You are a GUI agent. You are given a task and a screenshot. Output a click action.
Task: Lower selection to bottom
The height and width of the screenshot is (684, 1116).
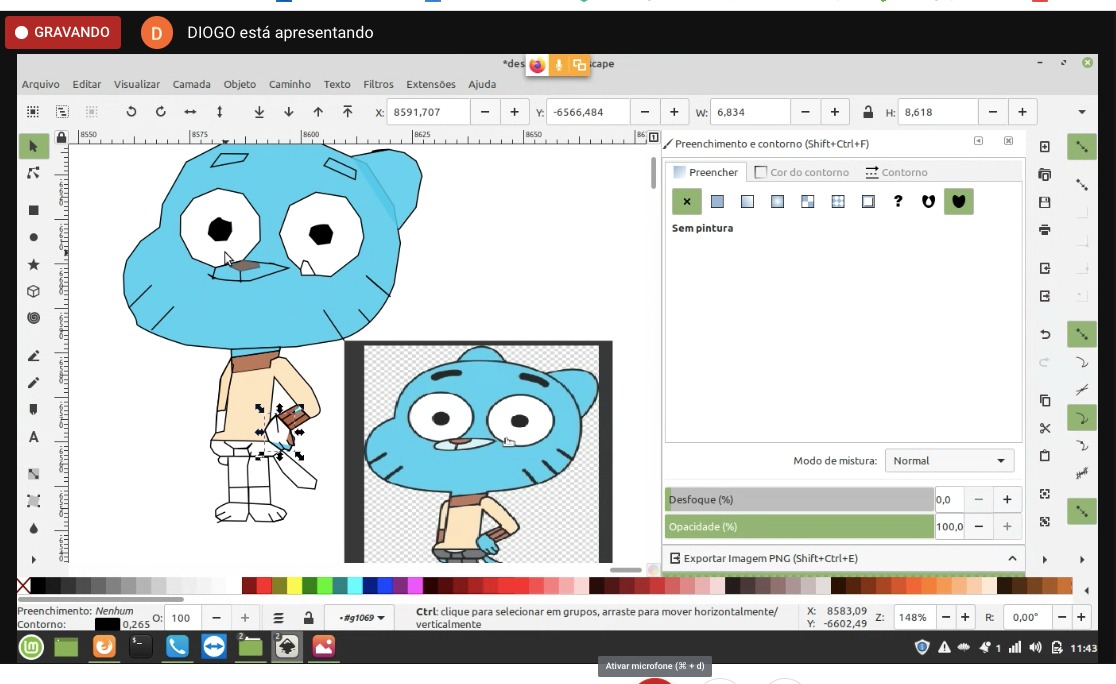(x=259, y=112)
